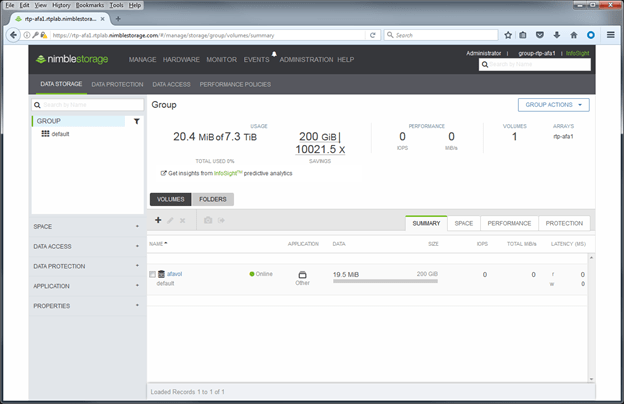Click the edit pencil icon in volumes toolbar
624x404 pixels.
point(170,220)
